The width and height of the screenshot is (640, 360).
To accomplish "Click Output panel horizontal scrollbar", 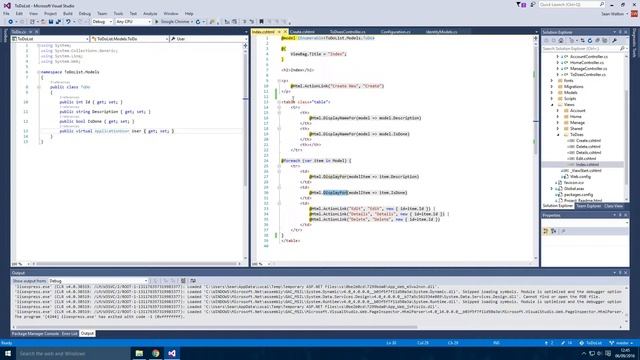I will [216, 327].
